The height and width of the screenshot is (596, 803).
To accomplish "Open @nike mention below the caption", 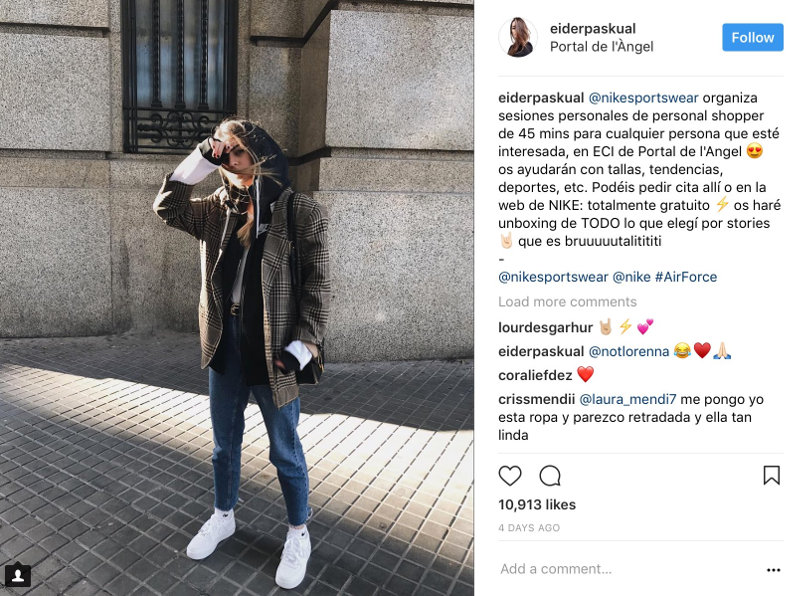I will coord(631,277).
